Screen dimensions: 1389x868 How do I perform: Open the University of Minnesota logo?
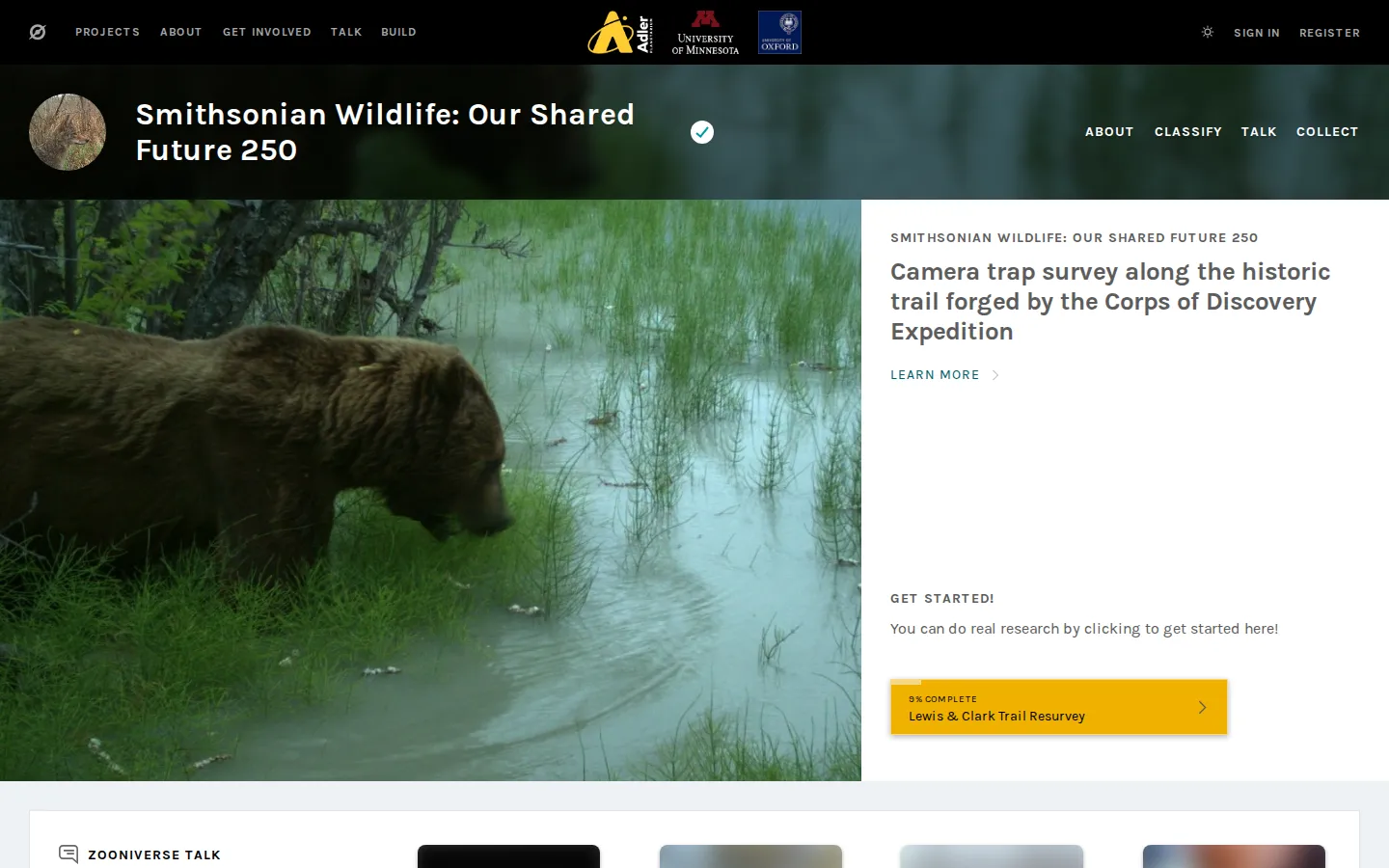point(705,33)
